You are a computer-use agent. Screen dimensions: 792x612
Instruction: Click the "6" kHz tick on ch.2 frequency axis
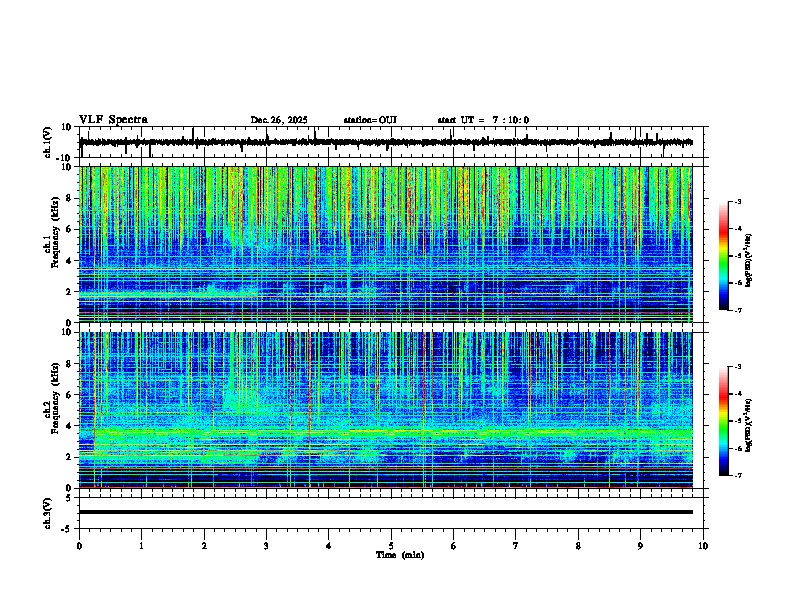[x=69, y=395]
